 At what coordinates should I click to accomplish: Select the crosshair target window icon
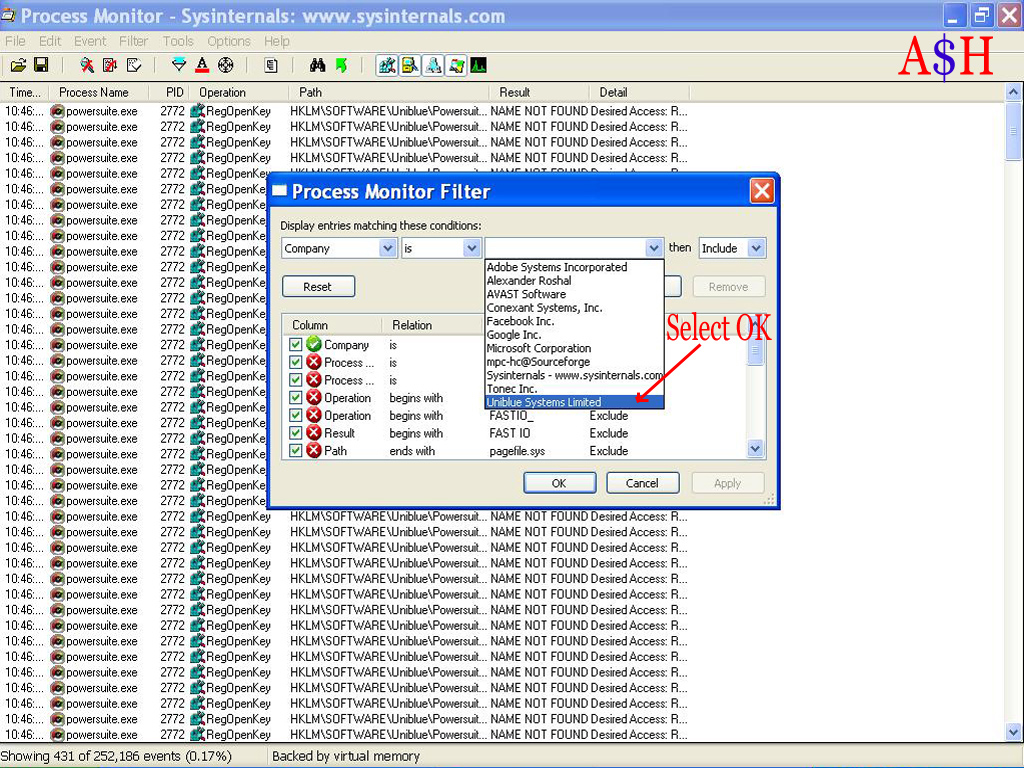(x=225, y=65)
